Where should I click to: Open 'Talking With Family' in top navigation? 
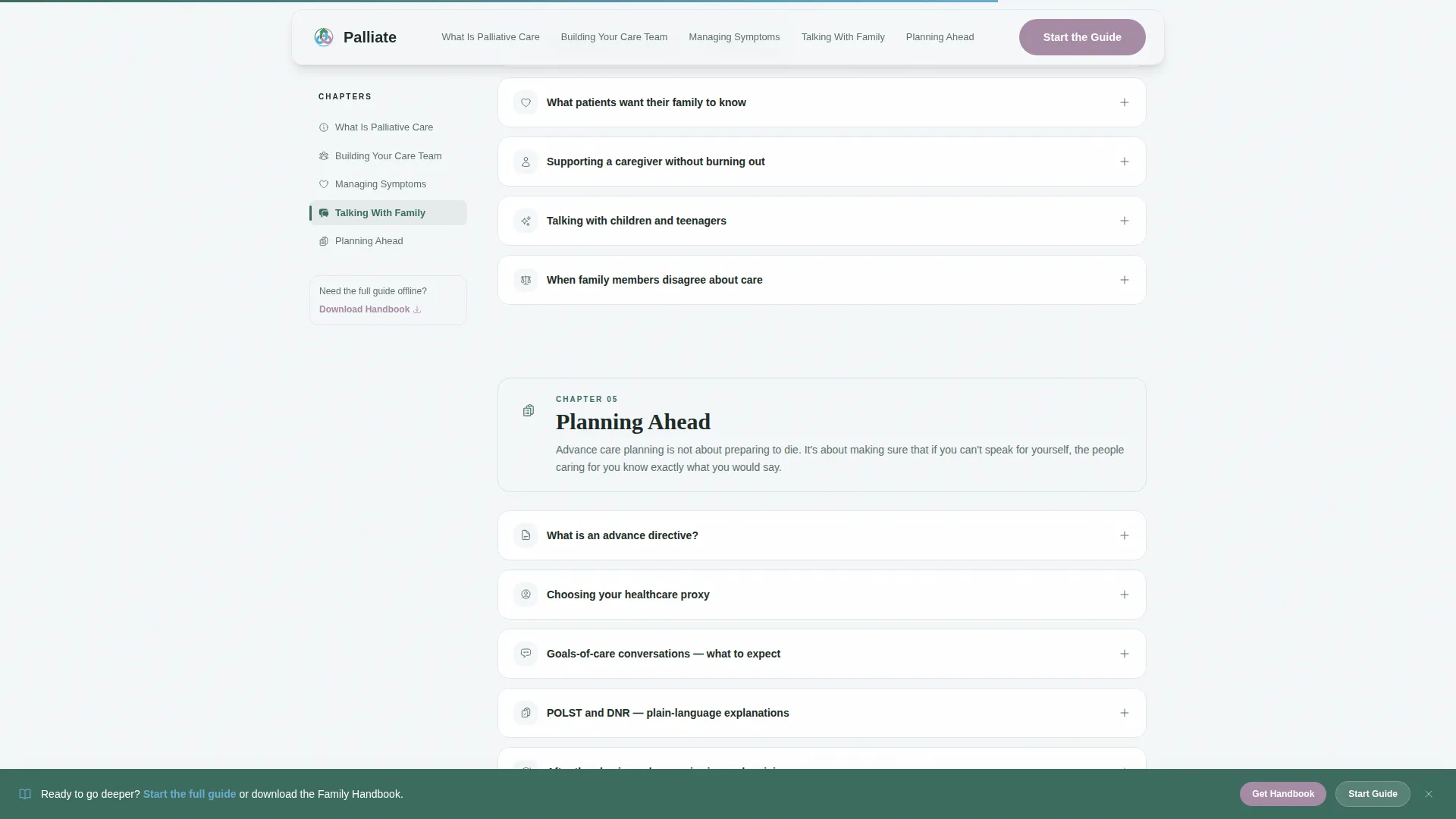click(x=843, y=37)
